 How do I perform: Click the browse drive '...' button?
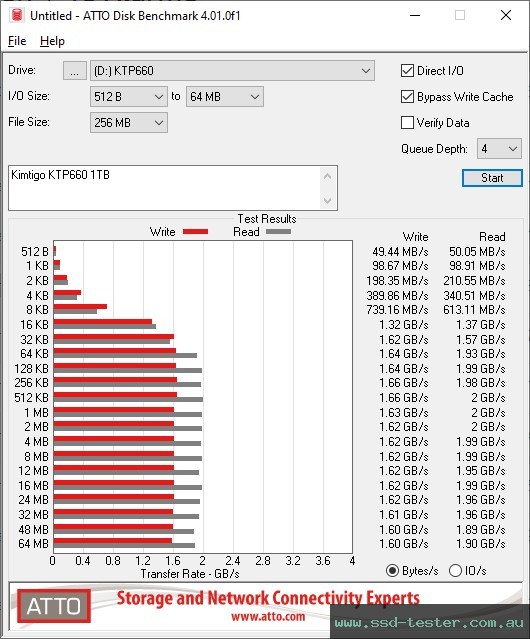(75, 71)
